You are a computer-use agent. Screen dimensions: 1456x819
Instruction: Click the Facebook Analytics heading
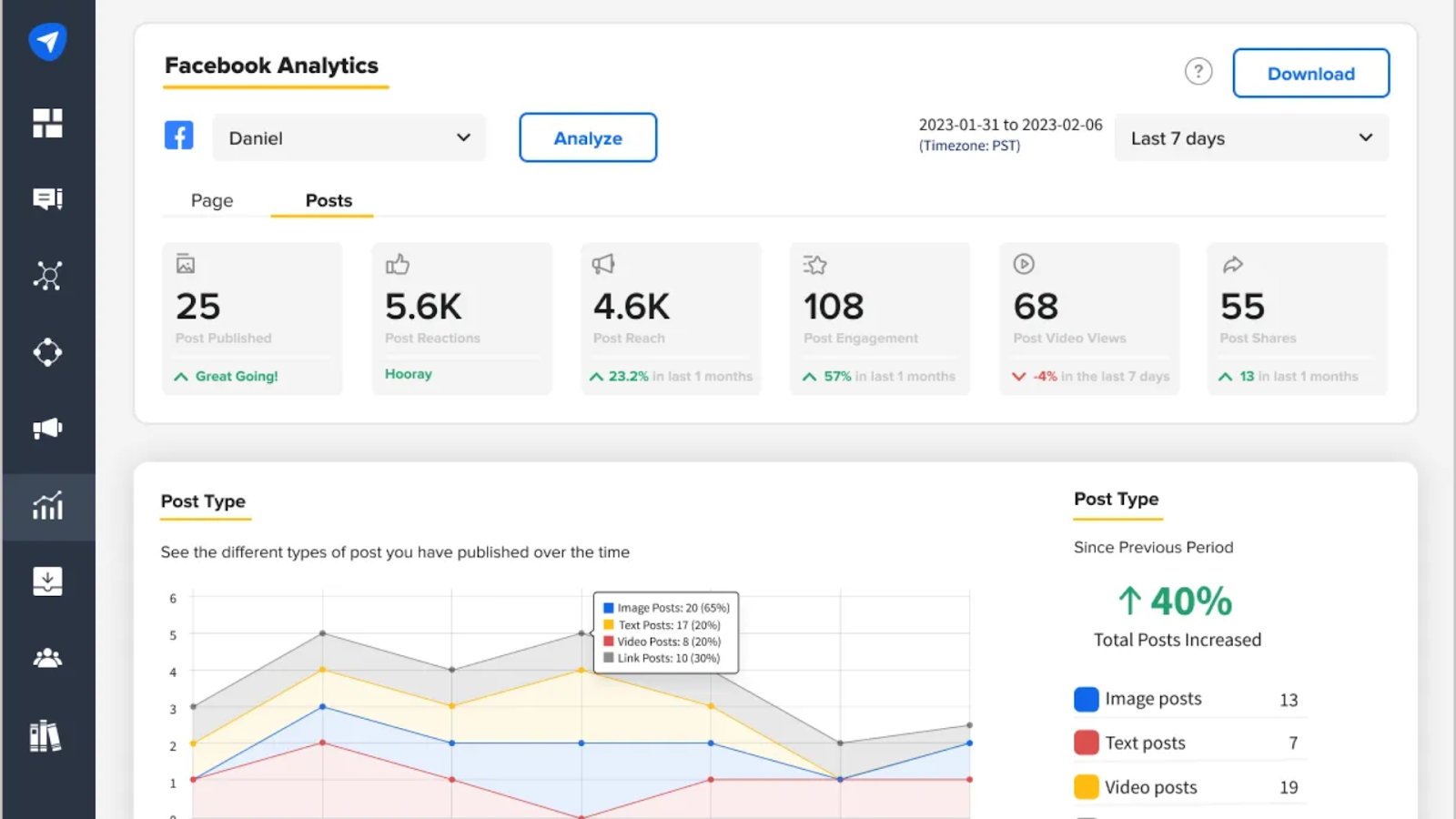pos(271,66)
